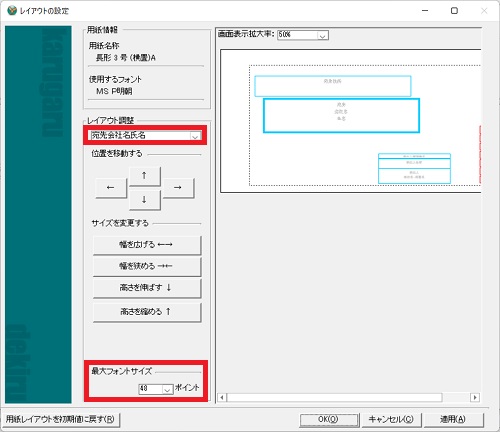Screen dimensions: 500x432
Task: Click the 適用 button
Action: (453, 420)
